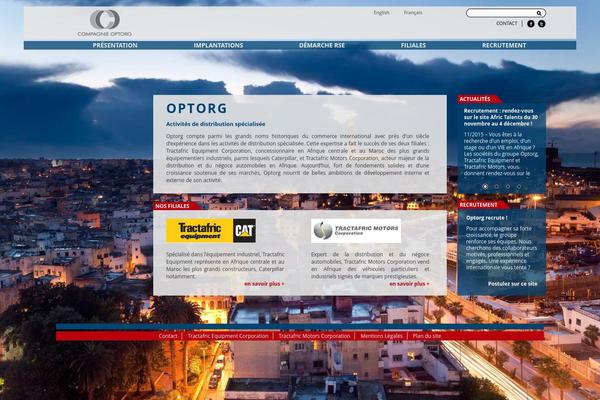Viewport: 600px width, 400px height.
Task: Switch site language to Français
Action: tap(413, 13)
